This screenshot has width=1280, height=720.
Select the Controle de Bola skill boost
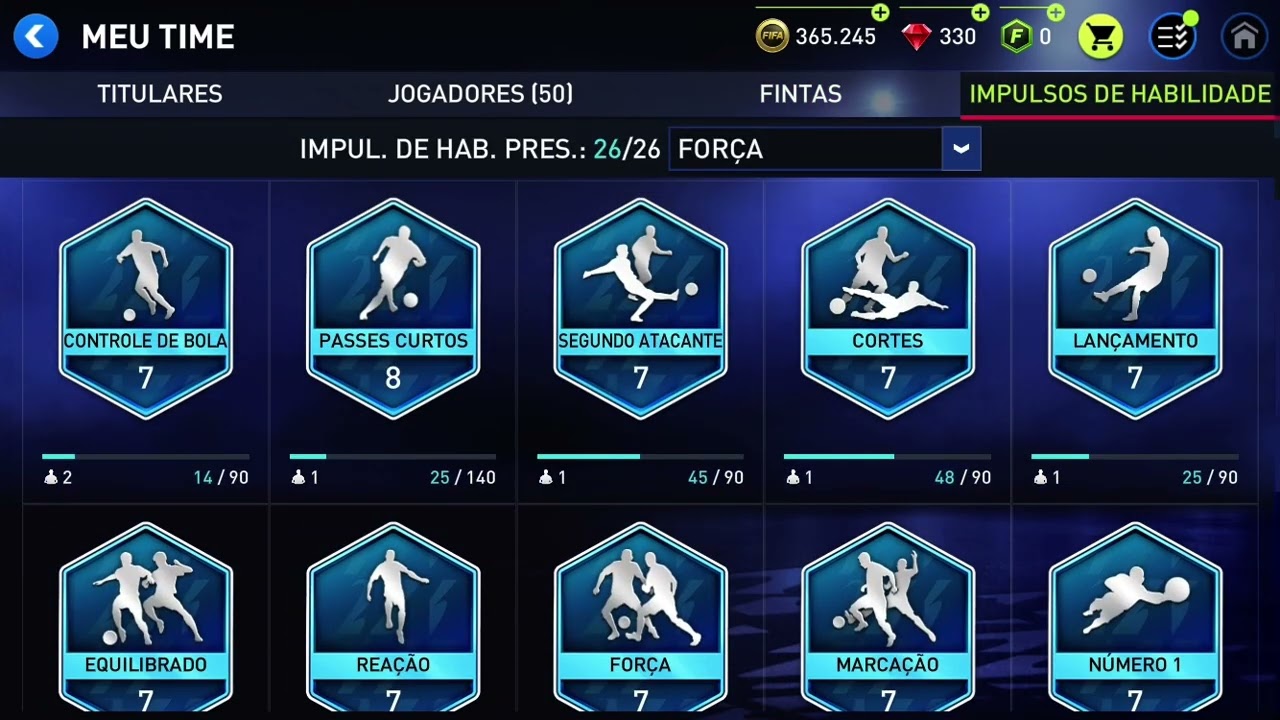click(146, 308)
